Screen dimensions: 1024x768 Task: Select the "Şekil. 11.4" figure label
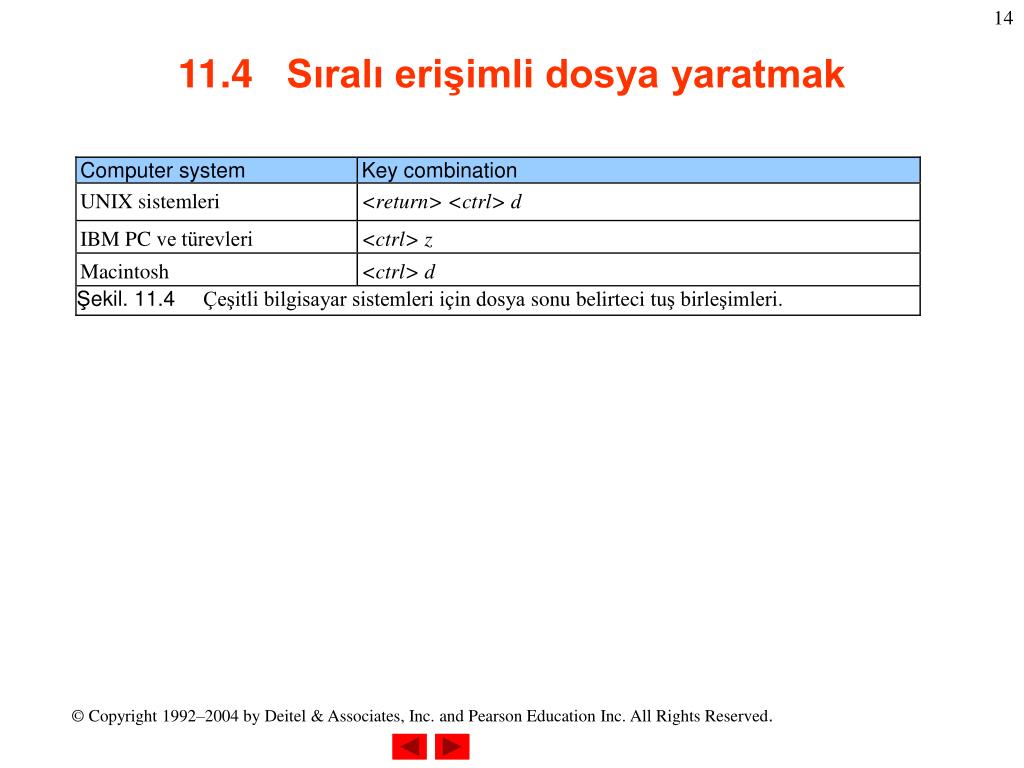pyautogui.click(x=125, y=300)
